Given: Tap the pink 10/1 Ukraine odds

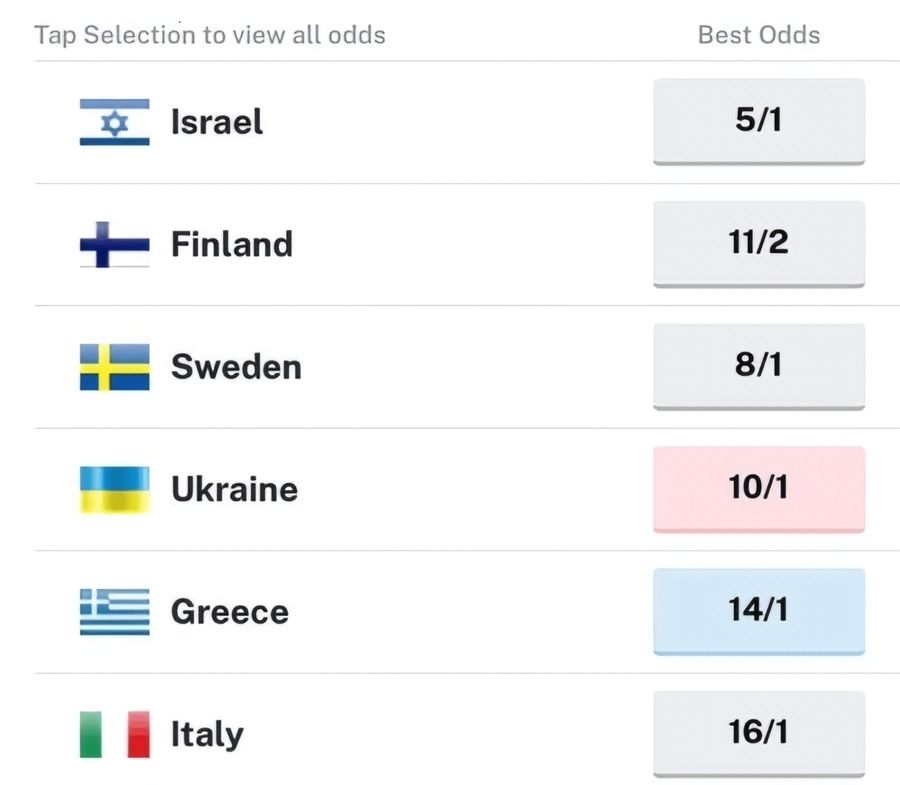Looking at the screenshot, I should click(758, 488).
